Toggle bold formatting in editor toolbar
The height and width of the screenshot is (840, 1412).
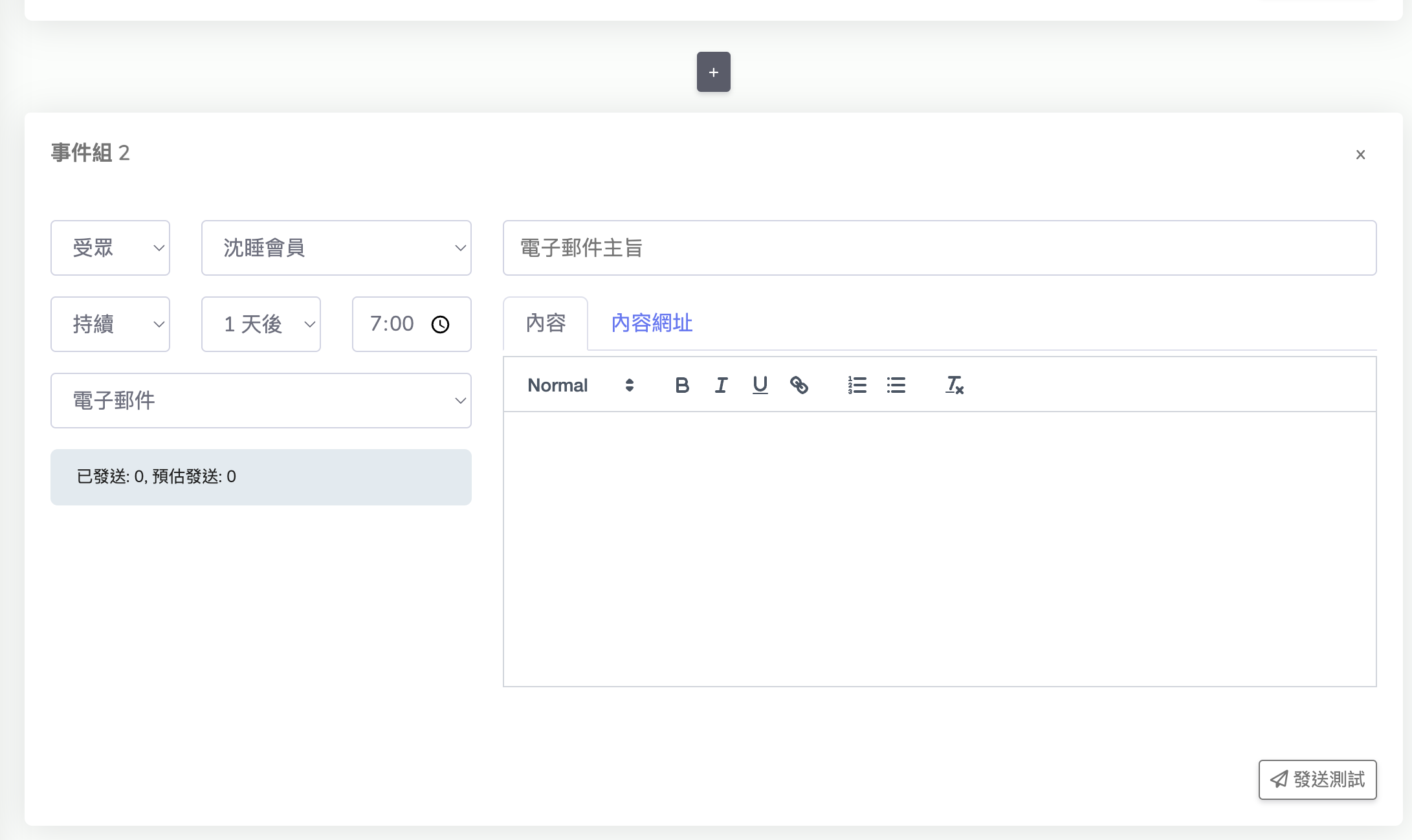coord(682,386)
